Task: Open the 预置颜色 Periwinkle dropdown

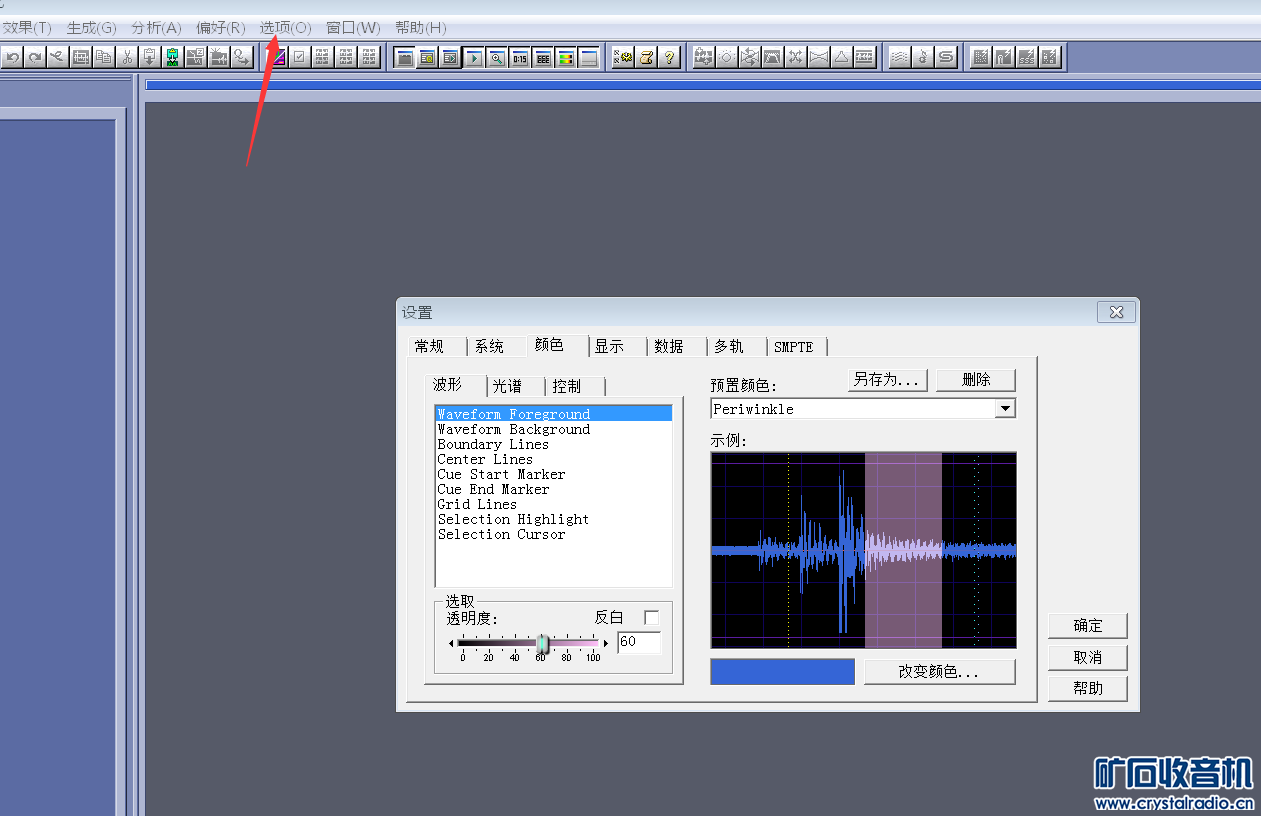Action: (x=1006, y=409)
